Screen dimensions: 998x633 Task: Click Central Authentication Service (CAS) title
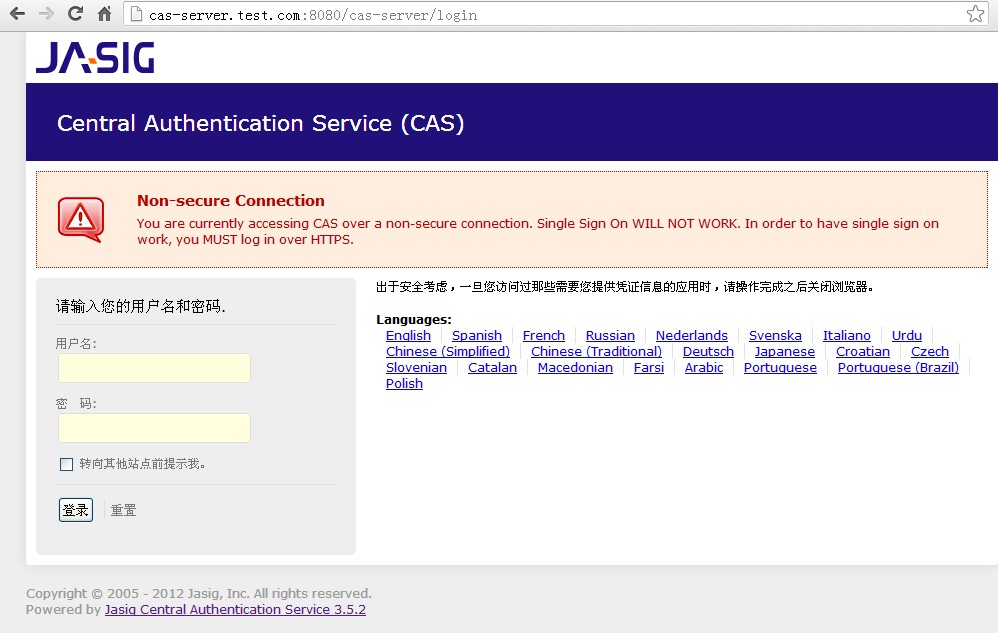pos(260,123)
